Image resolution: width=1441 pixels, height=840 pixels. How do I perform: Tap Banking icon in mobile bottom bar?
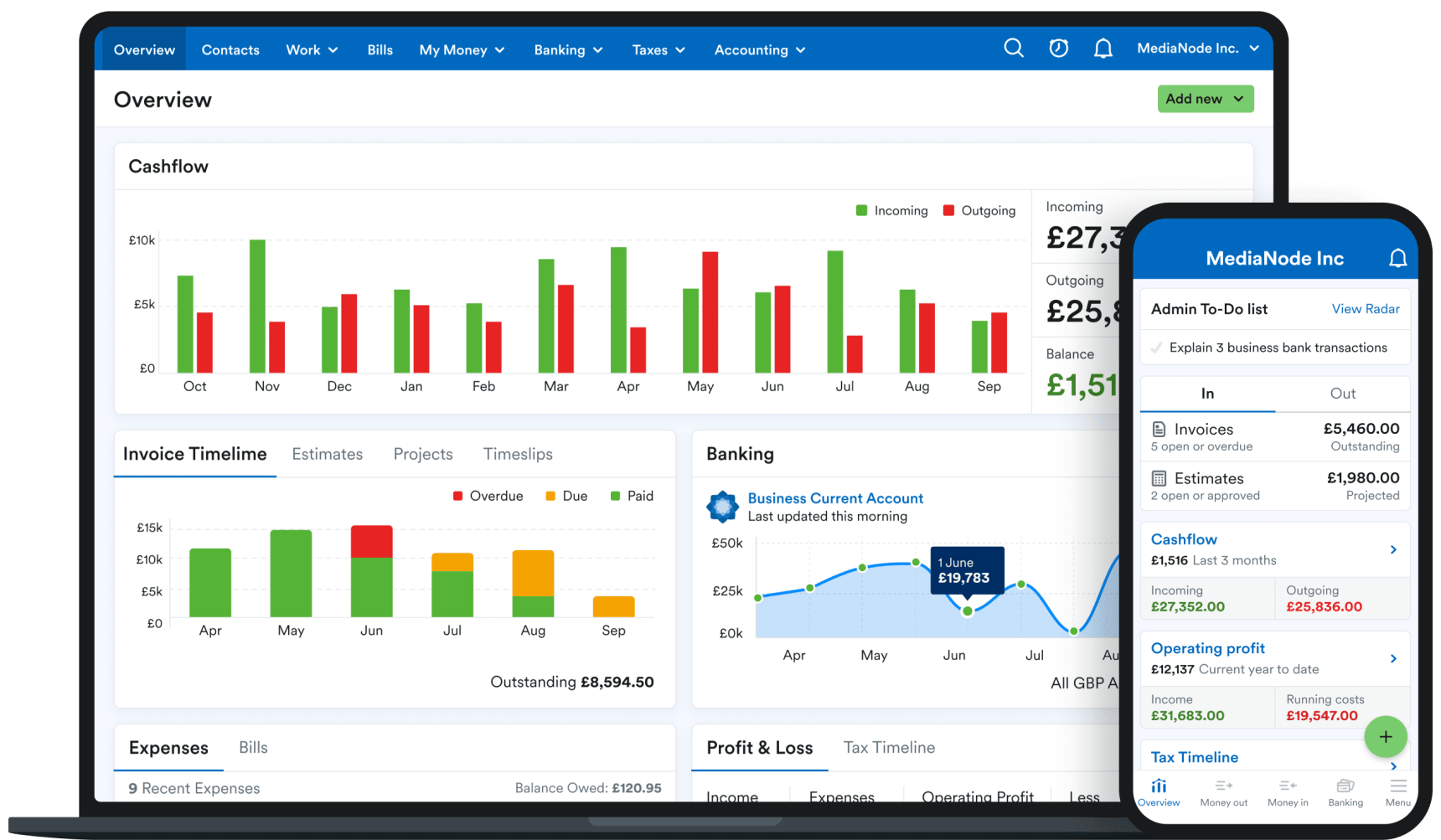pos(1345,786)
